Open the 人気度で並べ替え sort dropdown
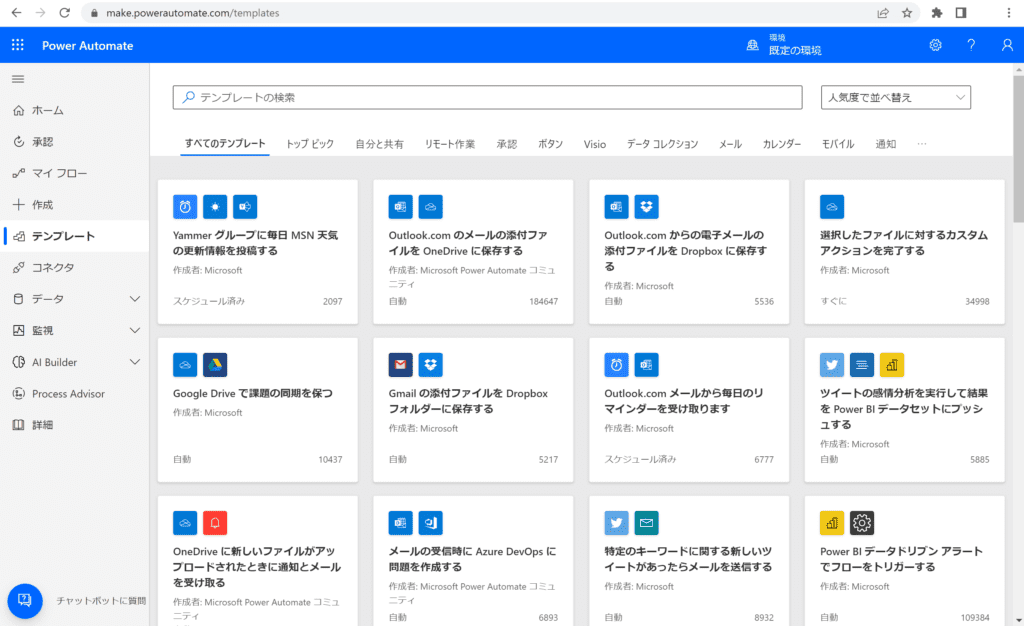 (x=895, y=97)
